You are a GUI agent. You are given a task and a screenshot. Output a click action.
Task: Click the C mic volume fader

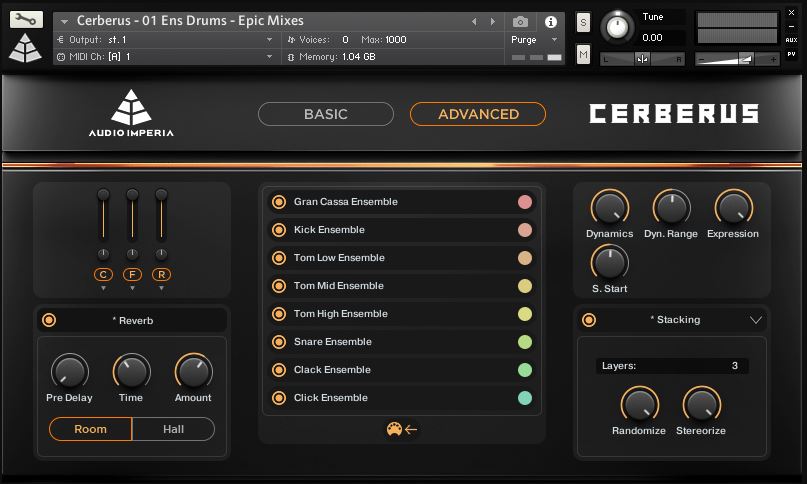pyautogui.click(x=103, y=215)
